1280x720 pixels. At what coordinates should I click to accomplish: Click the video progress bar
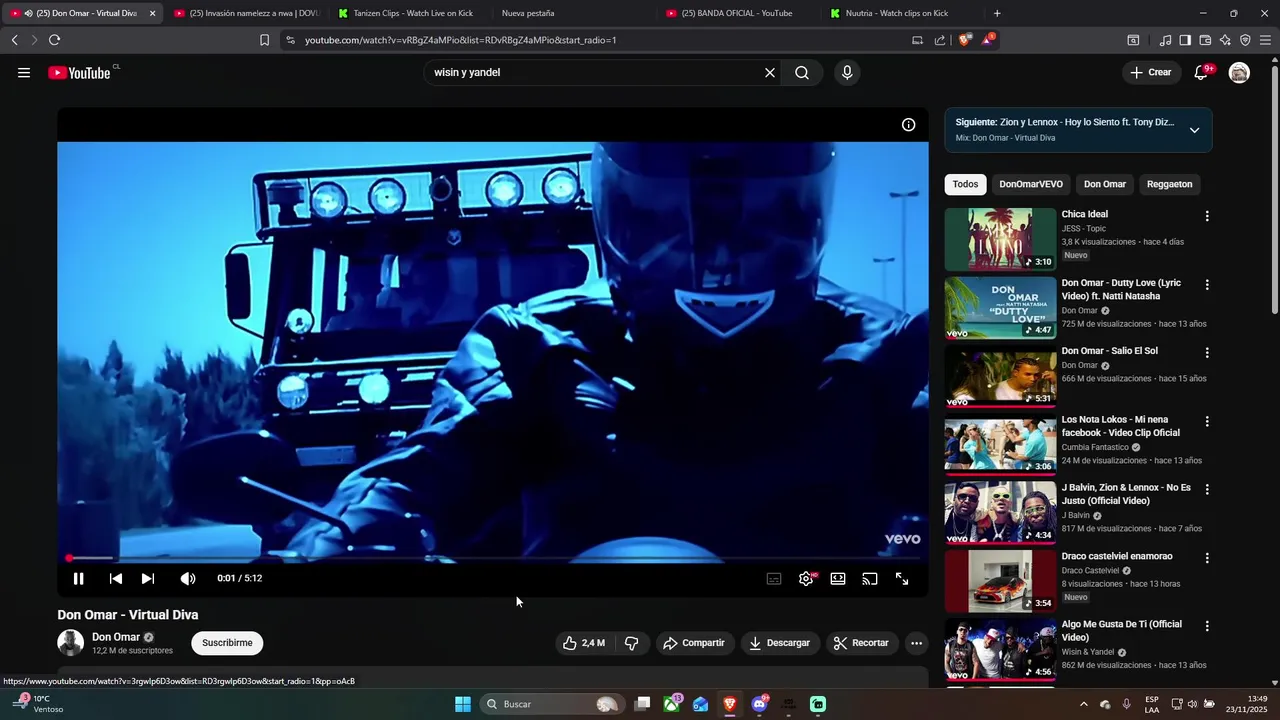coord(492,558)
